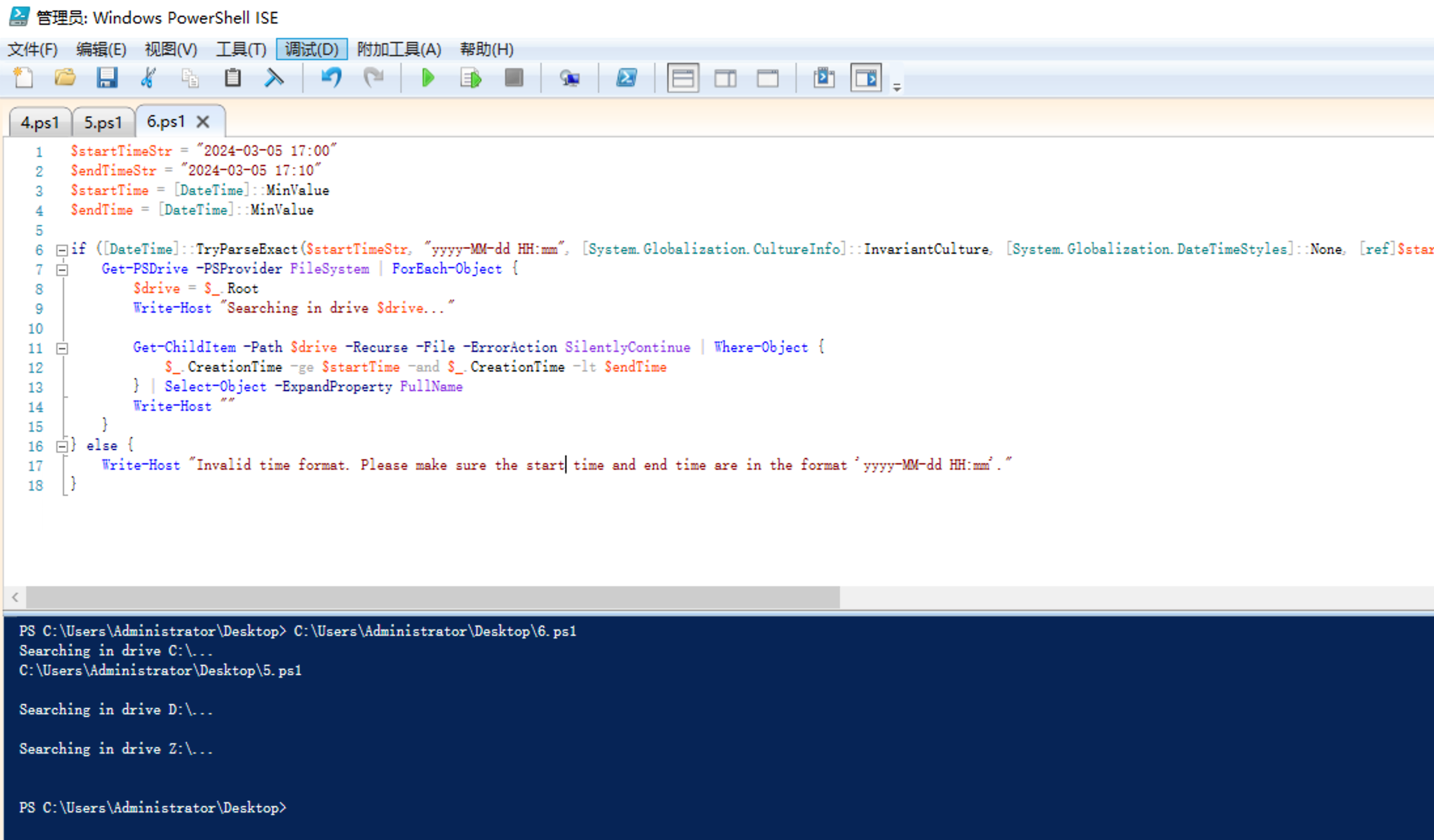Click the Undo arrow icon

point(331,78)
